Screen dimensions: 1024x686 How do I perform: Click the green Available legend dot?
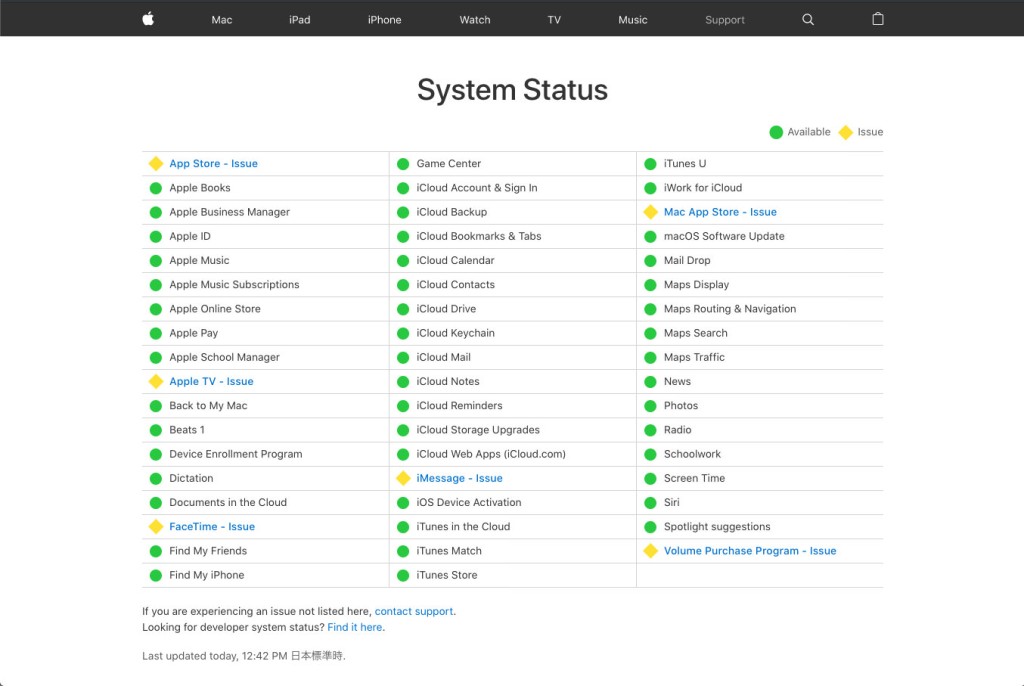coord(776,133)
